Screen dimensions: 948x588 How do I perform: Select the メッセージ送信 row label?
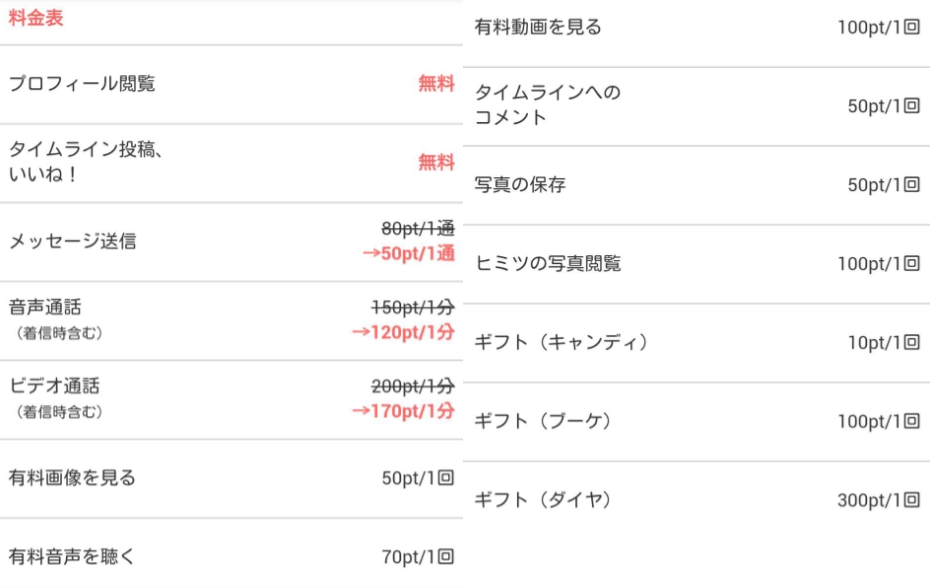tap(72, 241)
